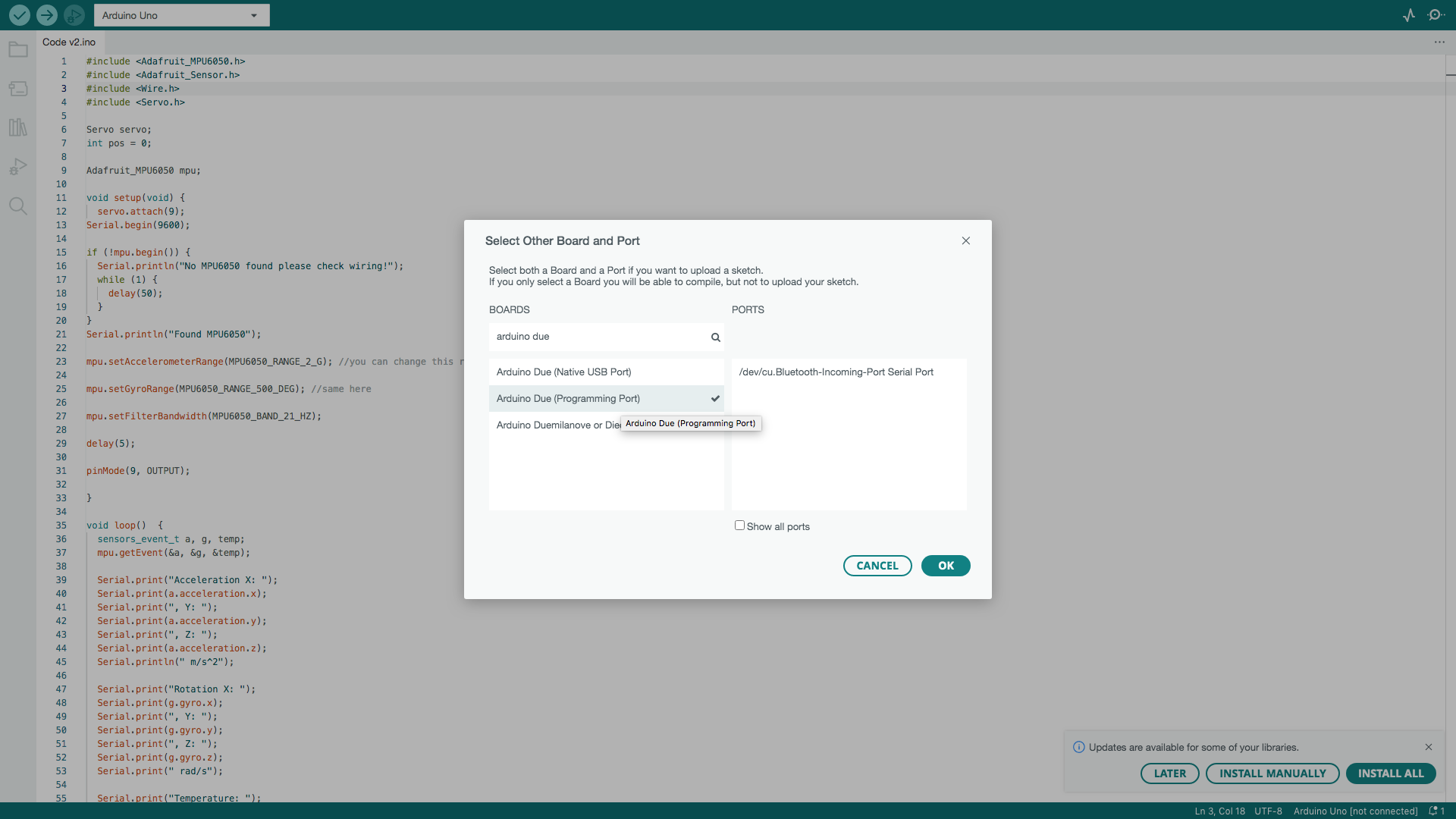Click OK to confirm board selection

click(x=945, y=565)
